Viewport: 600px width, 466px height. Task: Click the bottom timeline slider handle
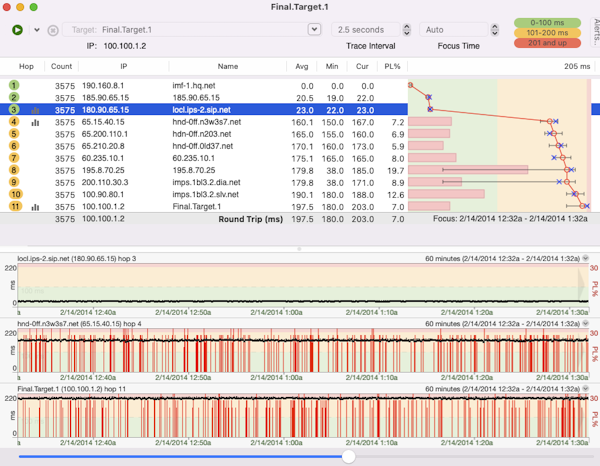click(348, 456)
